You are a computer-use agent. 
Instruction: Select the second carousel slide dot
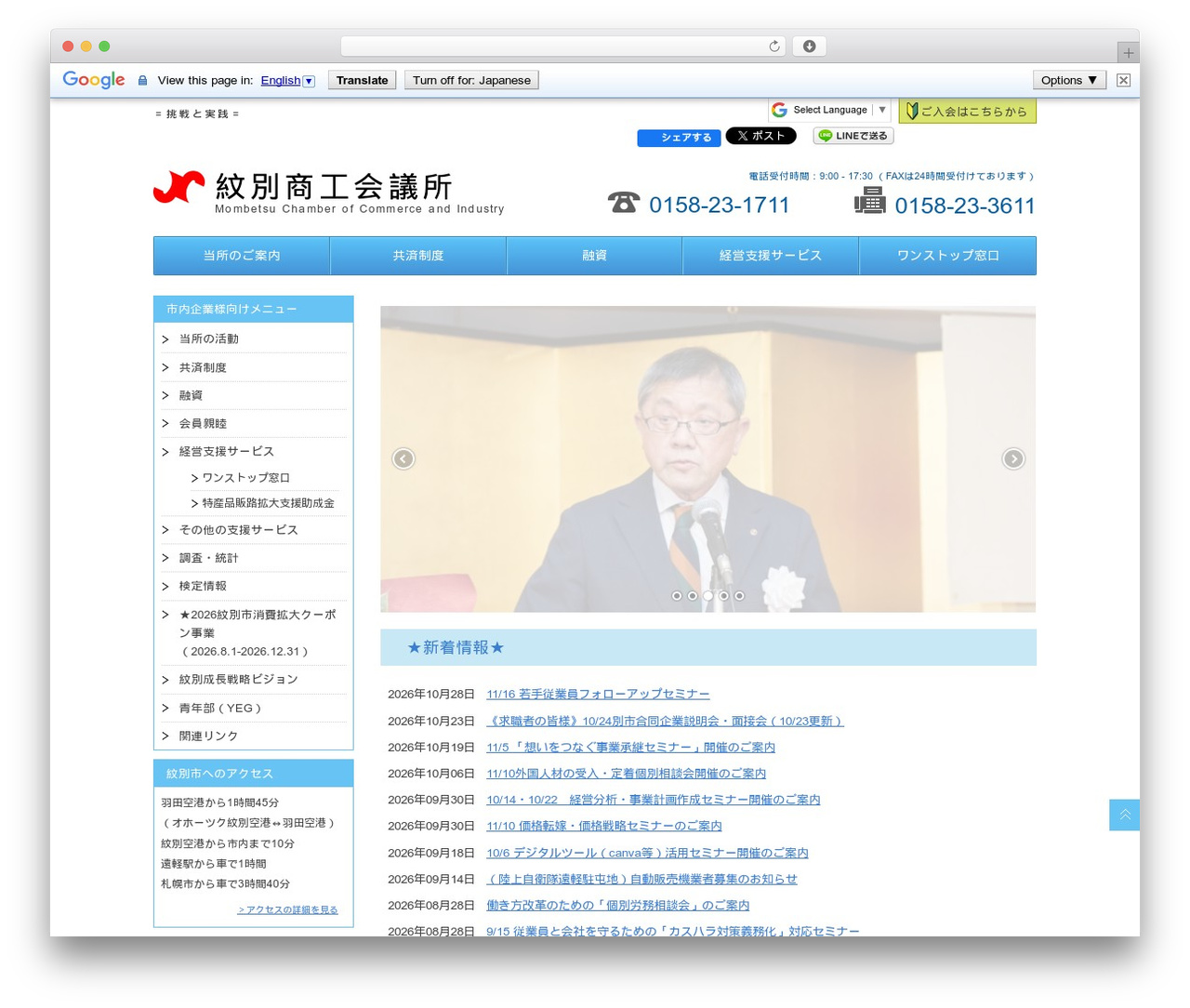[x=693, y=596]
